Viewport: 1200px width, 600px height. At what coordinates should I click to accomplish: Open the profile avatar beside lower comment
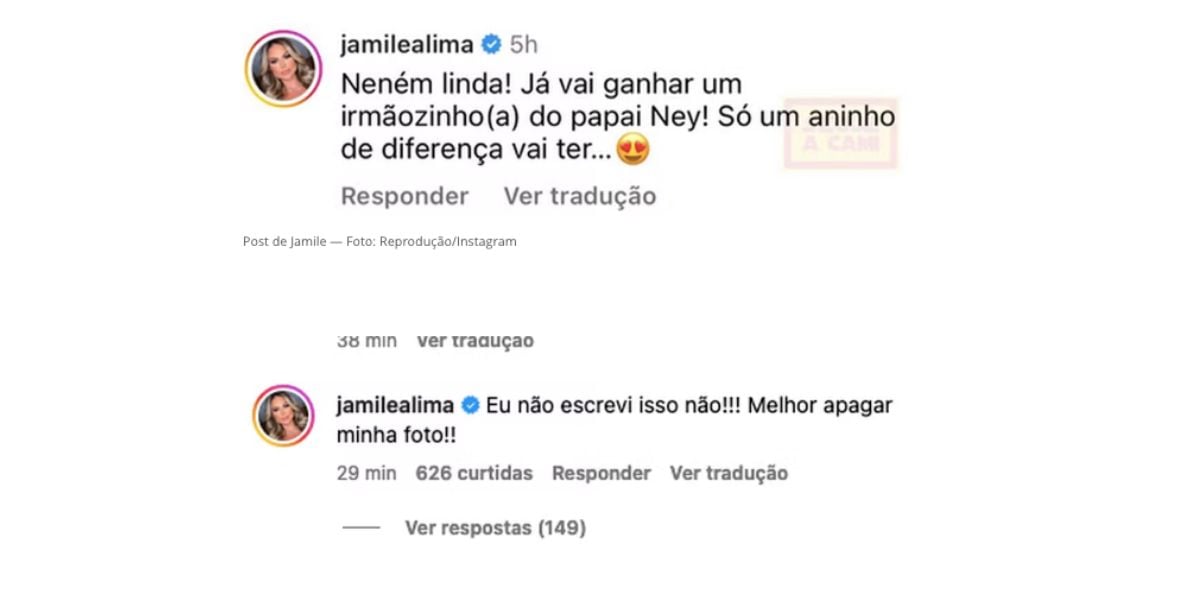(283, 415)
